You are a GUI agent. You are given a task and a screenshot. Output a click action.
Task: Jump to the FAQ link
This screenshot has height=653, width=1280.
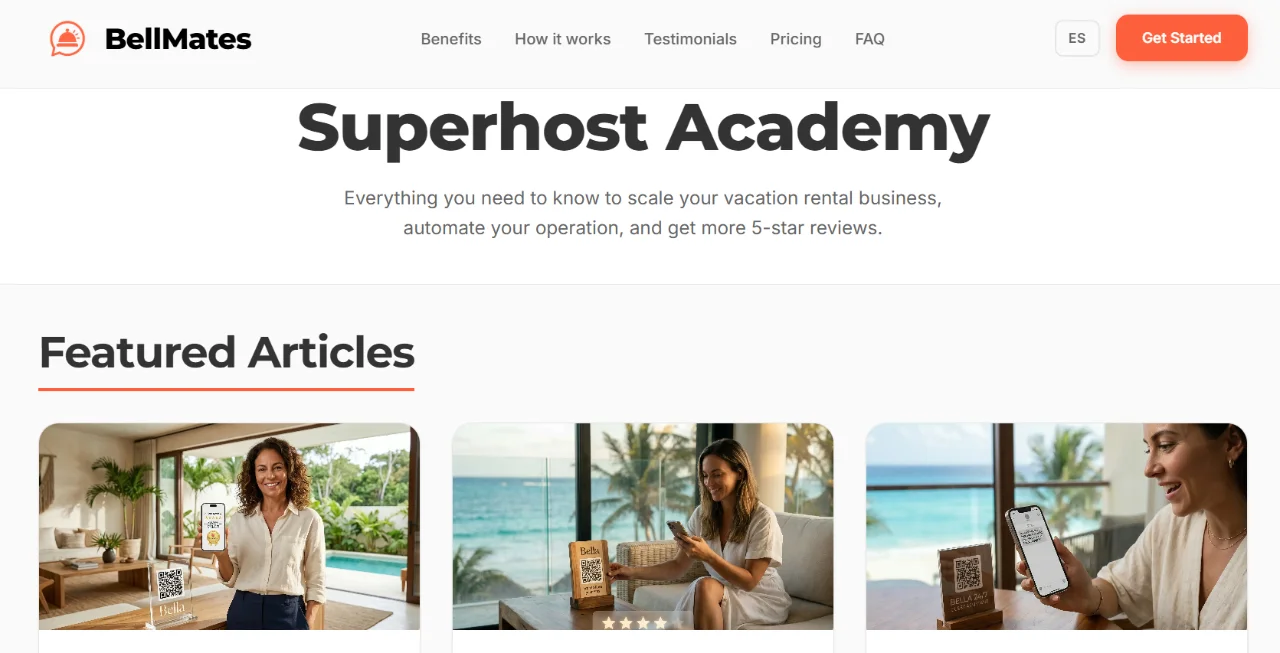click(x=870, y=39)
